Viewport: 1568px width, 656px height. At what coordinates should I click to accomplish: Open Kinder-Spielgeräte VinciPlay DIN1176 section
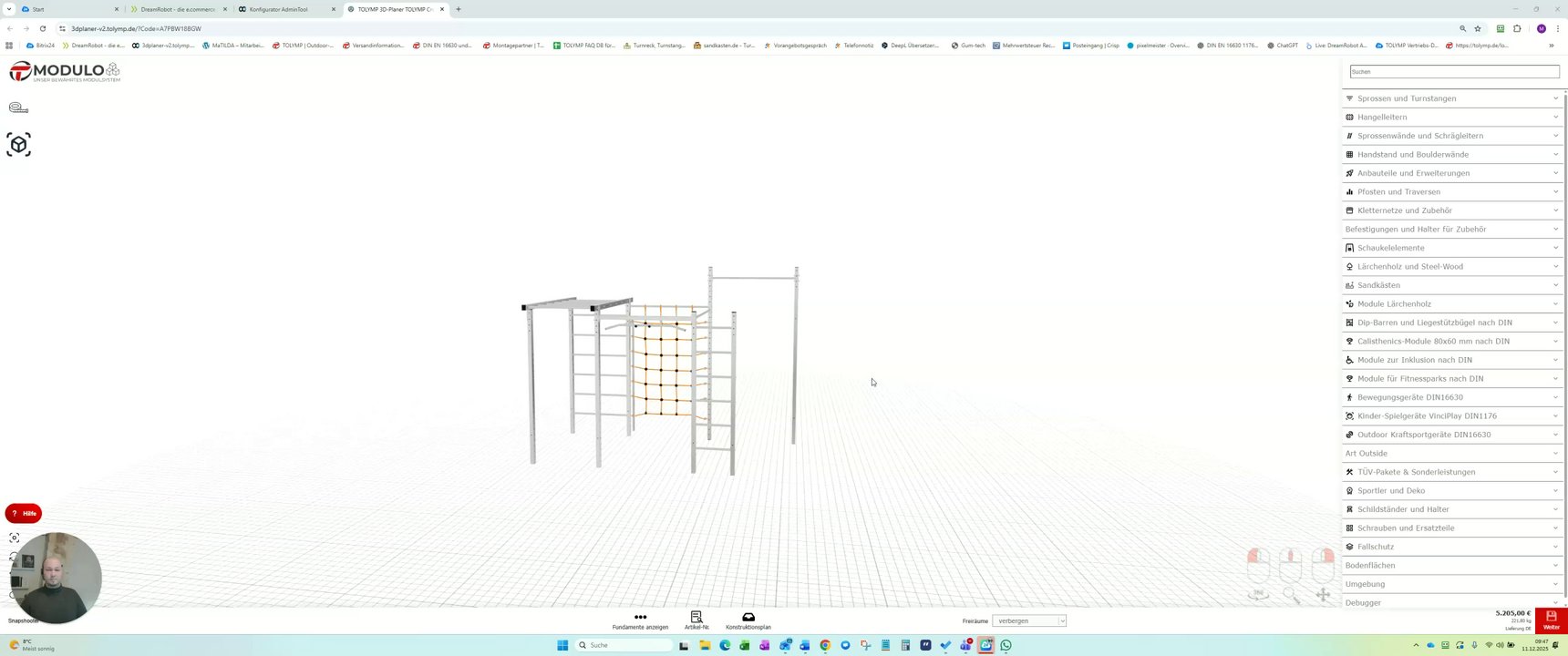[x=1452, y=415]
